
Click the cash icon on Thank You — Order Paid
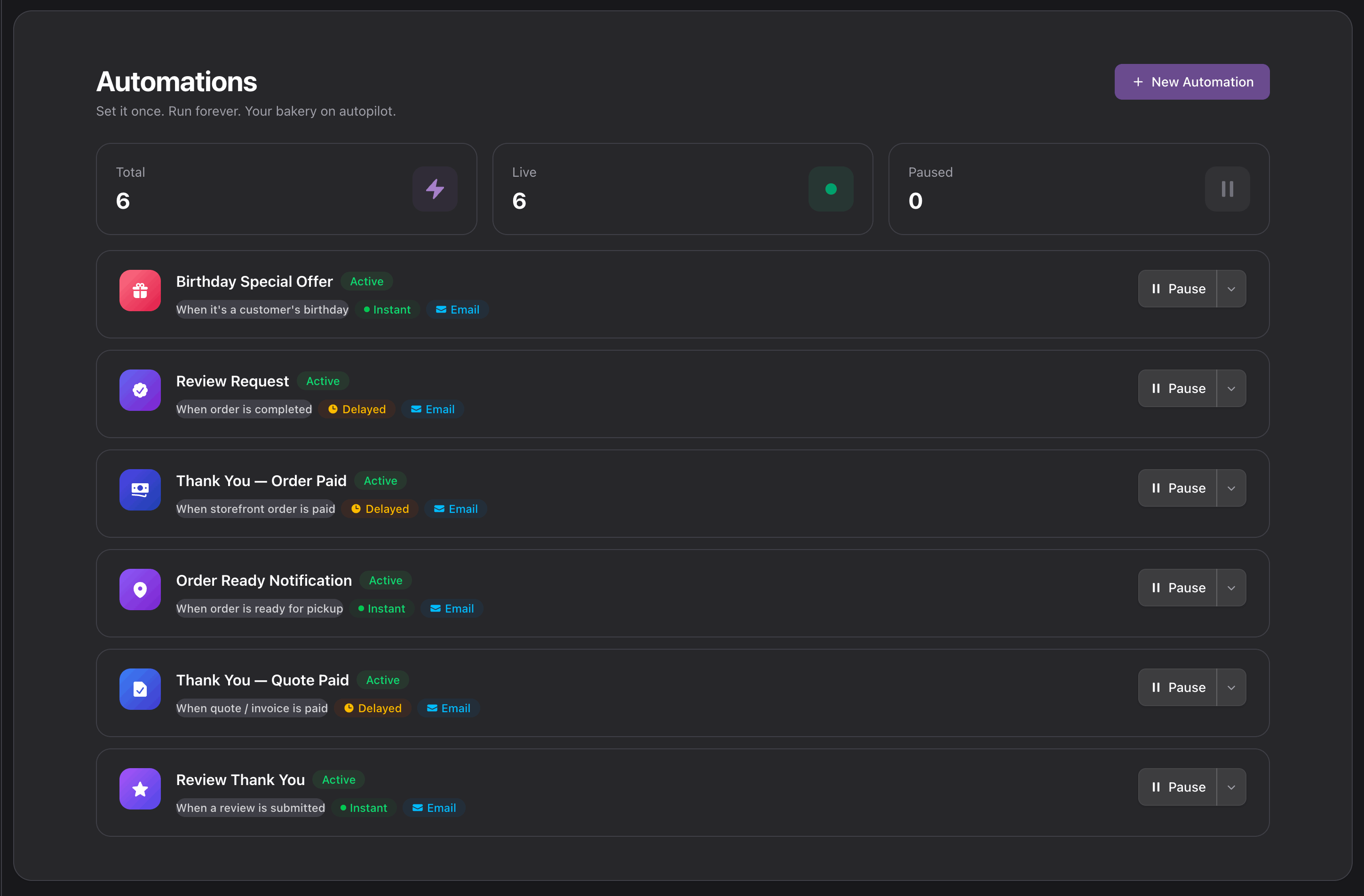(140, 490)
